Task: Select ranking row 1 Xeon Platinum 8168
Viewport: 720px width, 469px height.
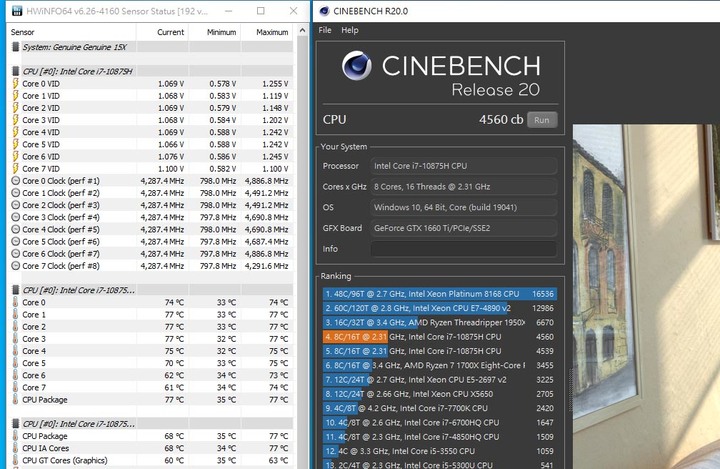Action: tap(439, 294)
